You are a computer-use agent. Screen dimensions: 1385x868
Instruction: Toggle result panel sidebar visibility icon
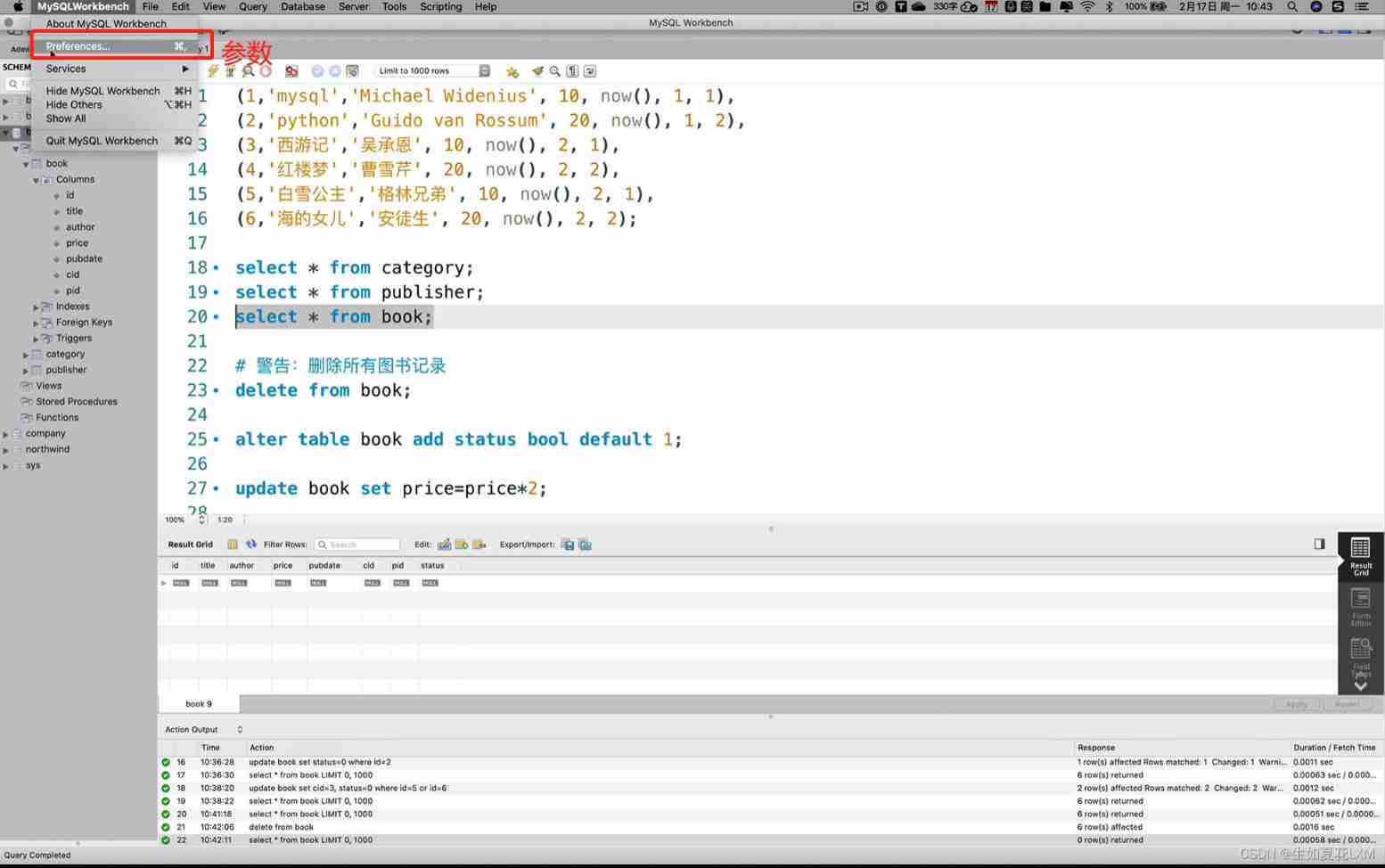tap(1319, 544)
